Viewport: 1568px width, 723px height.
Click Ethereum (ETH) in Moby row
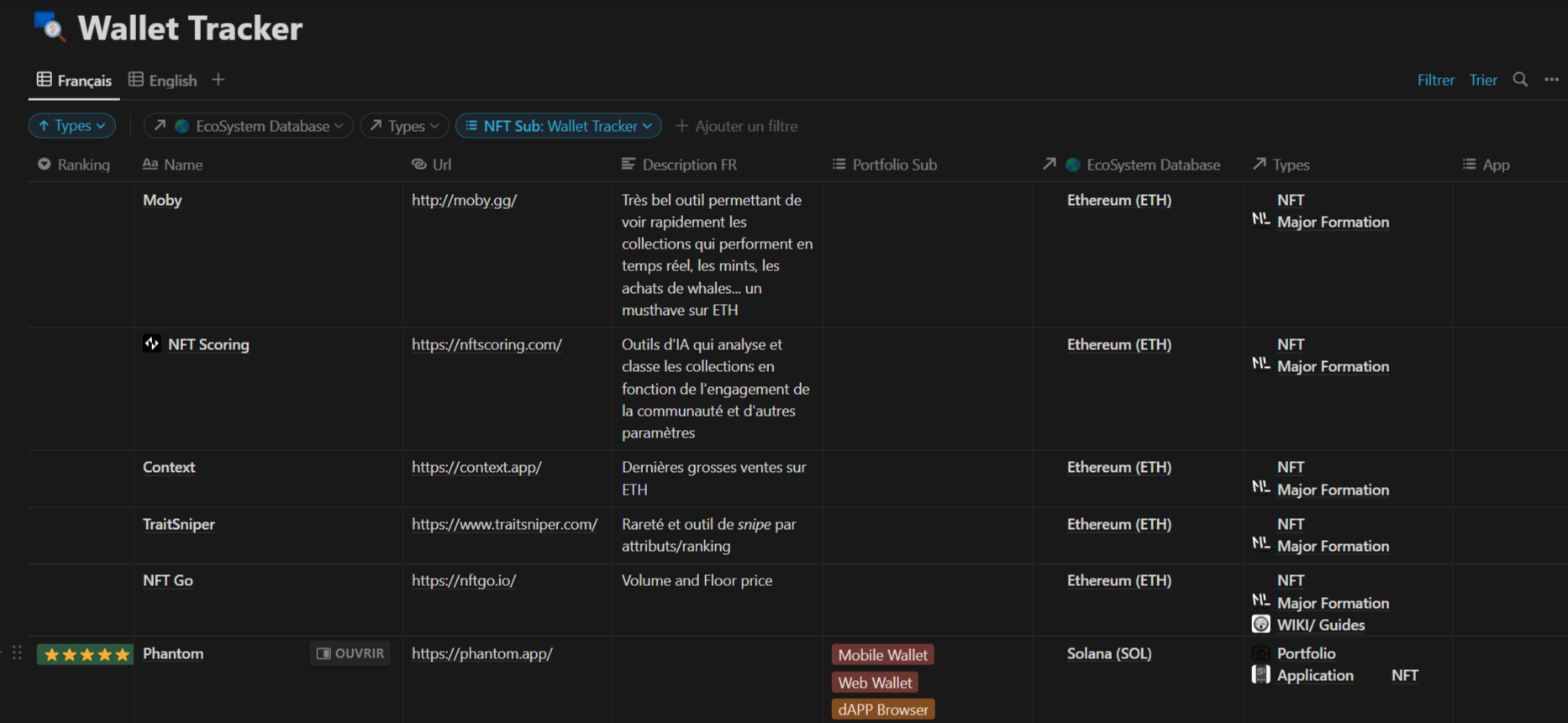[1119, 200]
